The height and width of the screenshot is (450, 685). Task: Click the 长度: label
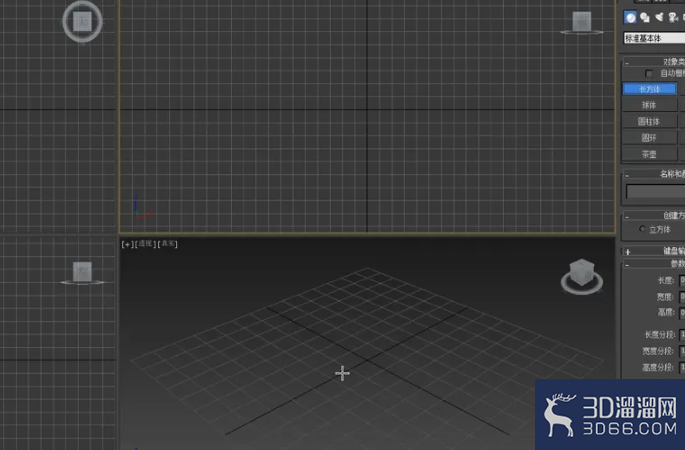click(665, 280)
